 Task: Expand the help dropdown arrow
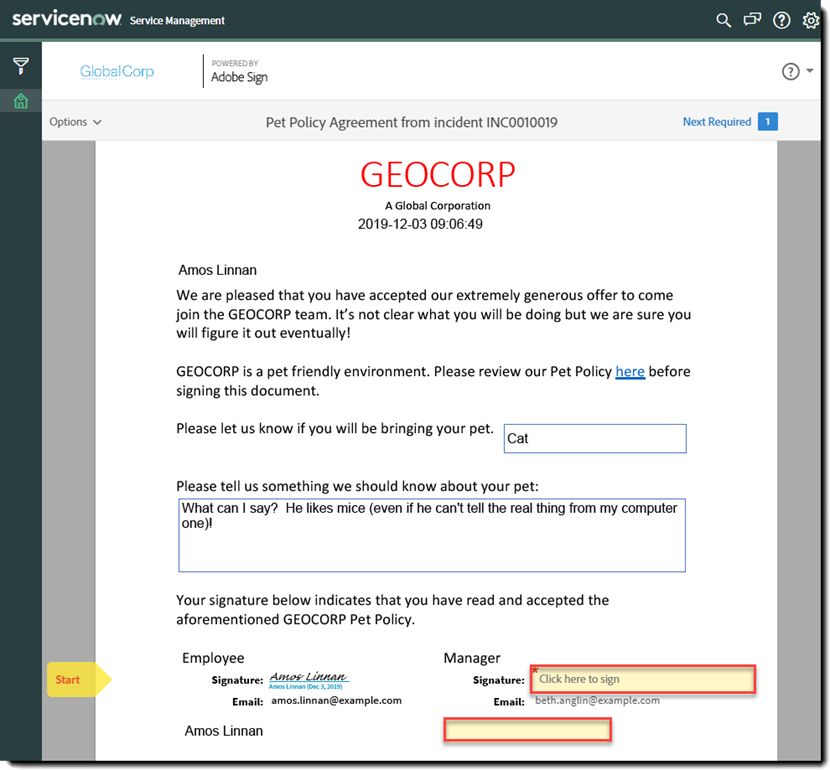pos(809,70)
